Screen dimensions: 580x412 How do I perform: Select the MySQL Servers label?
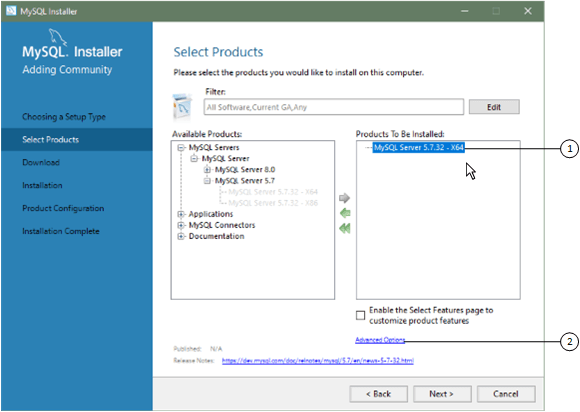(x=214, y=148)
